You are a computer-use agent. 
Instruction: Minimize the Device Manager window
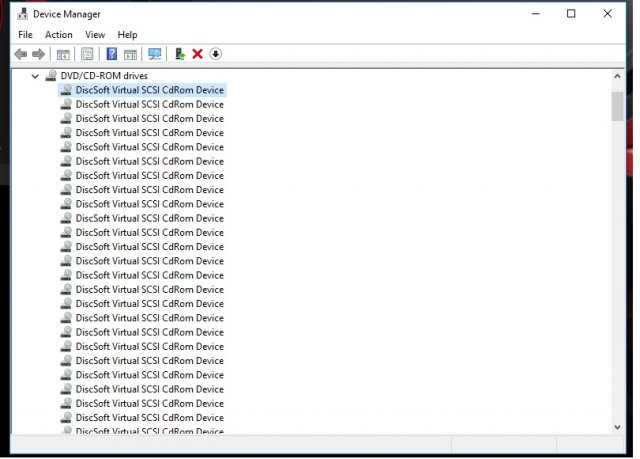pos(536,14)
